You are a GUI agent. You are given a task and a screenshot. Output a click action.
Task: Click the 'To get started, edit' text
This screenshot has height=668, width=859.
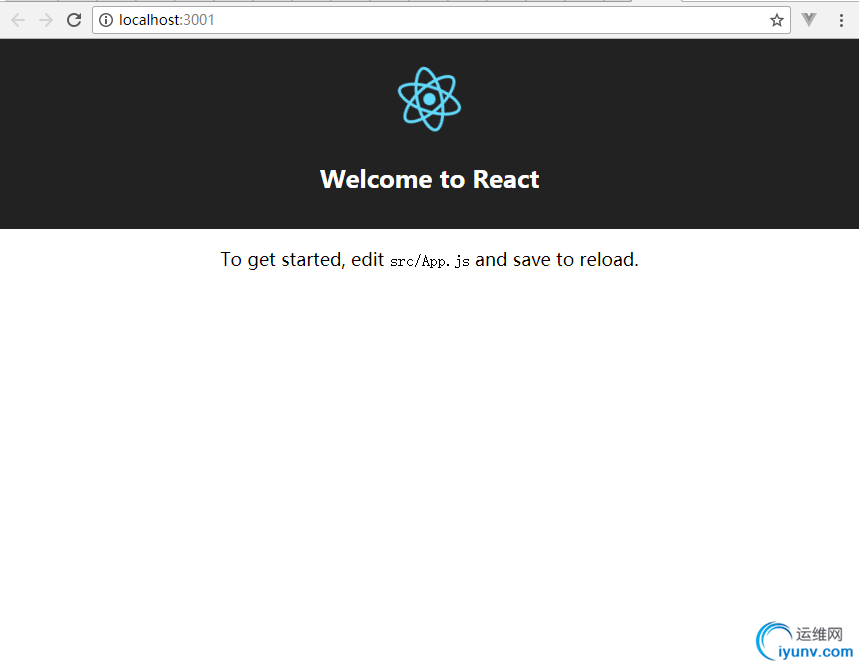click(x=302, y=260)
